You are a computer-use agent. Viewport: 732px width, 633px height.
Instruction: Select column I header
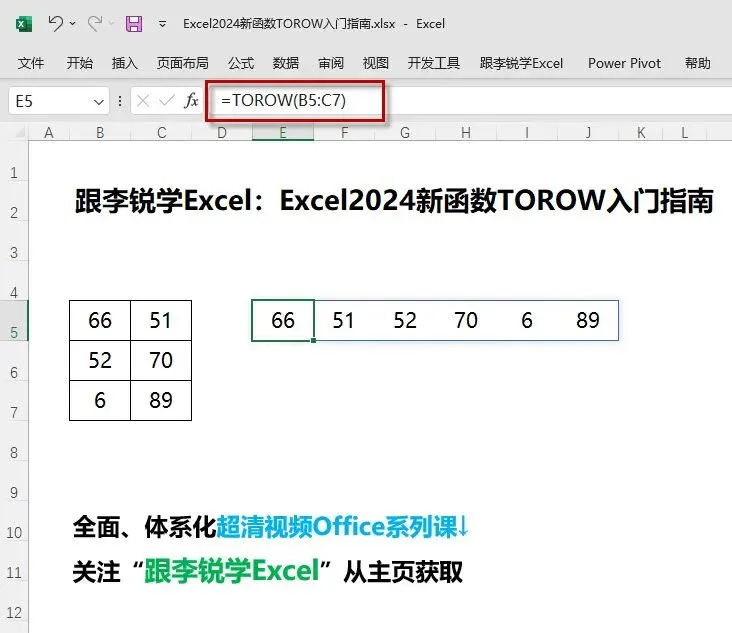pyautogui.click(x=527, y=133)
